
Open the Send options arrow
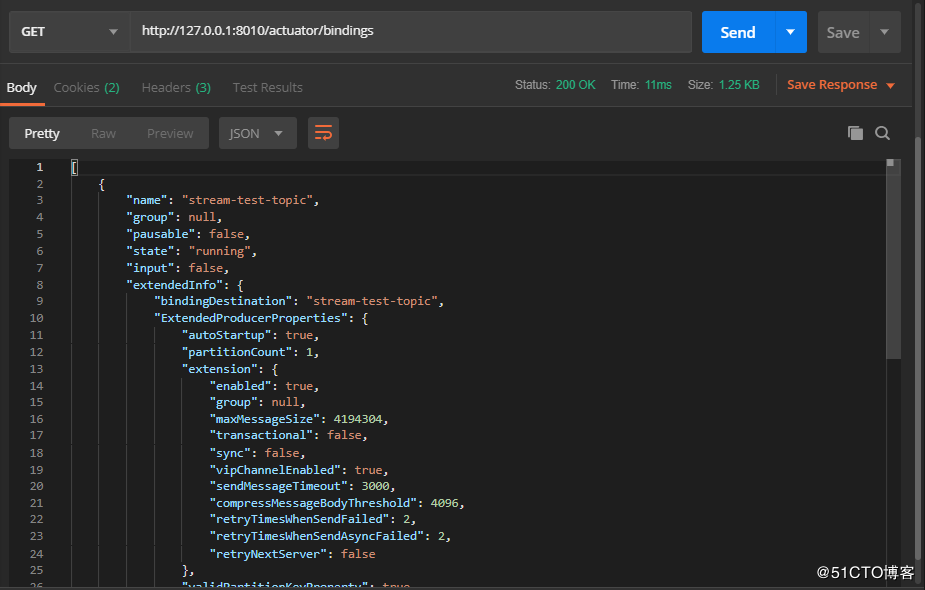[790, 32]
